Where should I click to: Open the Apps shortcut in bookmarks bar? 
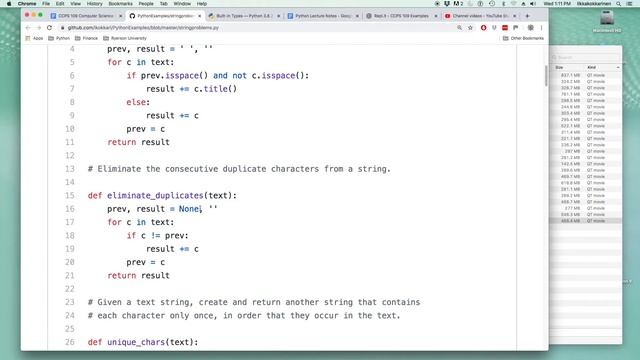tap(34, 38)
